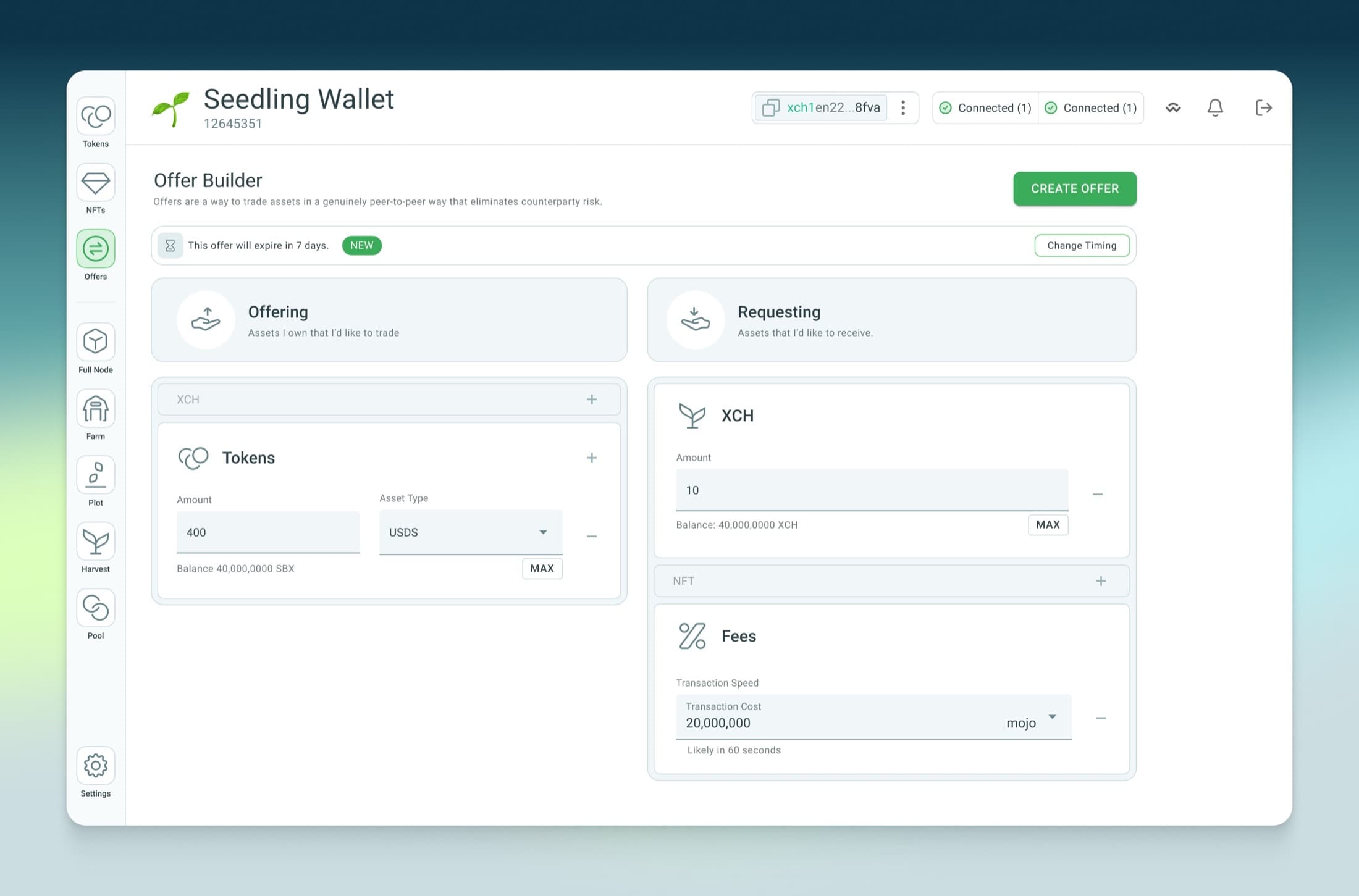This screenshot has width=1359, height=896.
Task: Click the Requesting download hand icon
Action: point(696,320)
